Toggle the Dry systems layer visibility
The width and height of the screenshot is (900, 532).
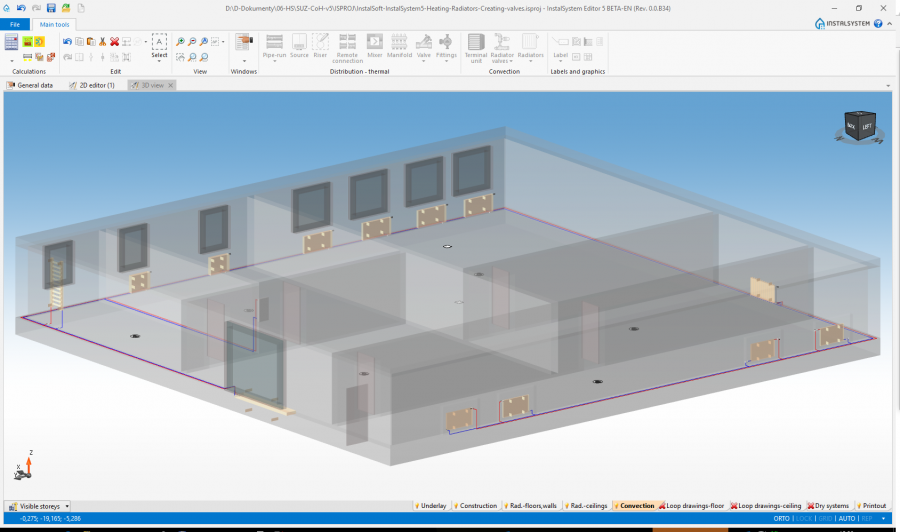[x=827, y=506]
